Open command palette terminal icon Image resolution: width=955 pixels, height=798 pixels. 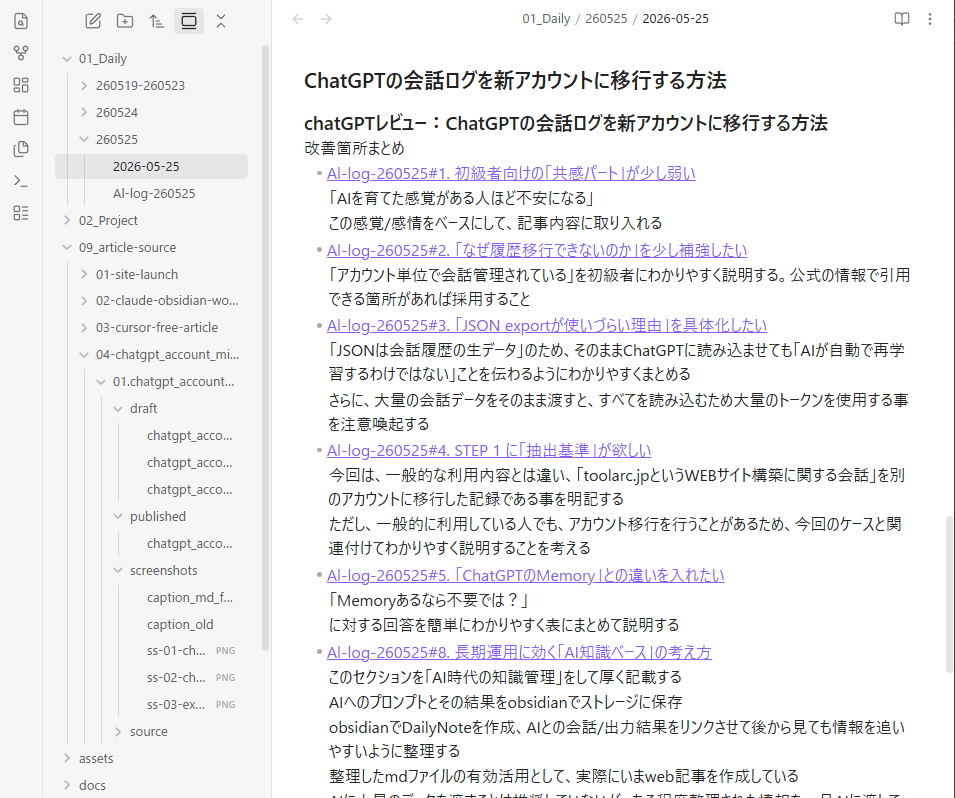21,181
